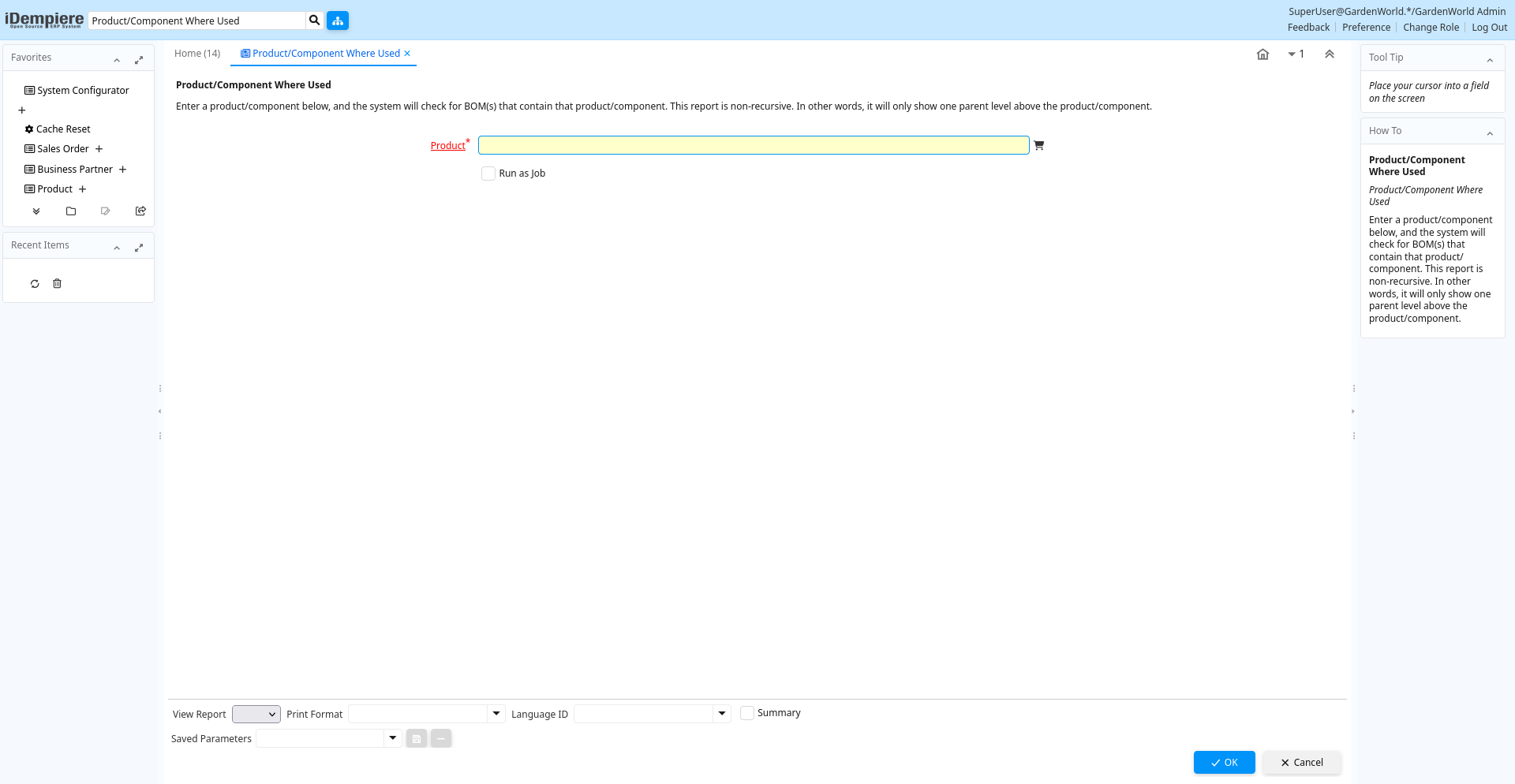Click the search magnifier icon in header
Viewport: 1515px width, 784px height.
tap(314, 21)
